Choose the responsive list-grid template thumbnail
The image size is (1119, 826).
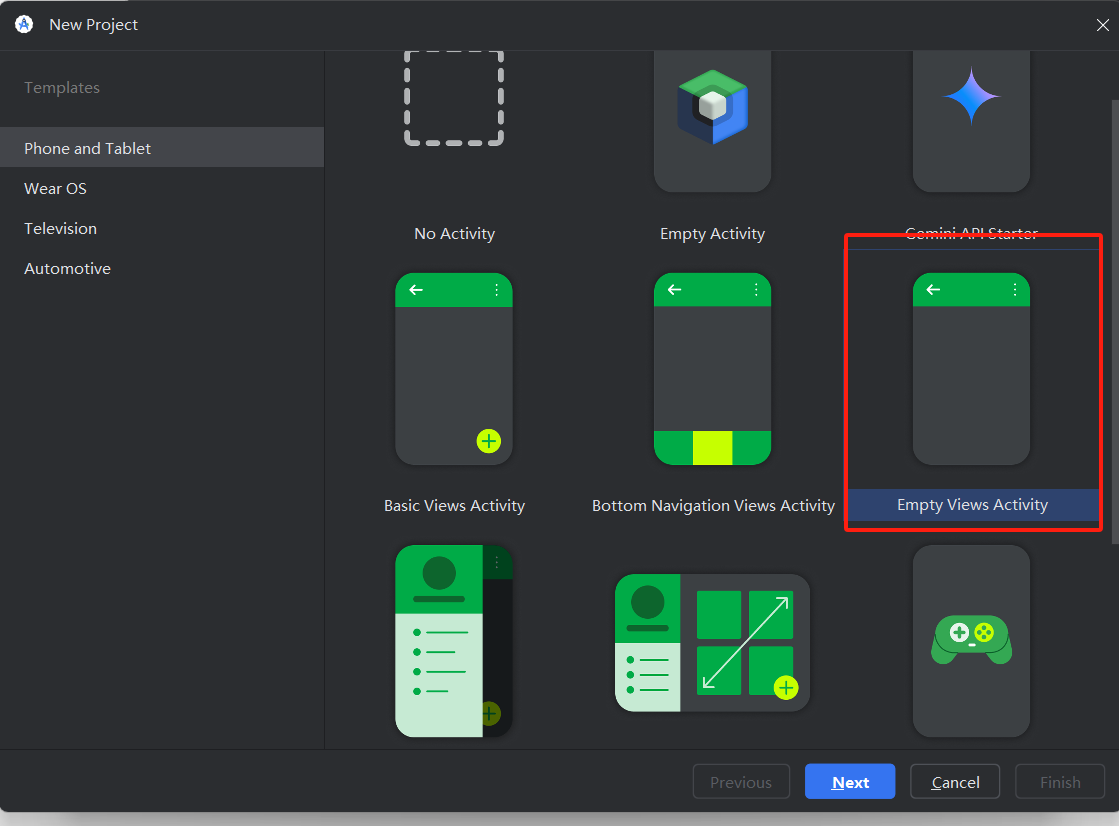pos(712,643)
